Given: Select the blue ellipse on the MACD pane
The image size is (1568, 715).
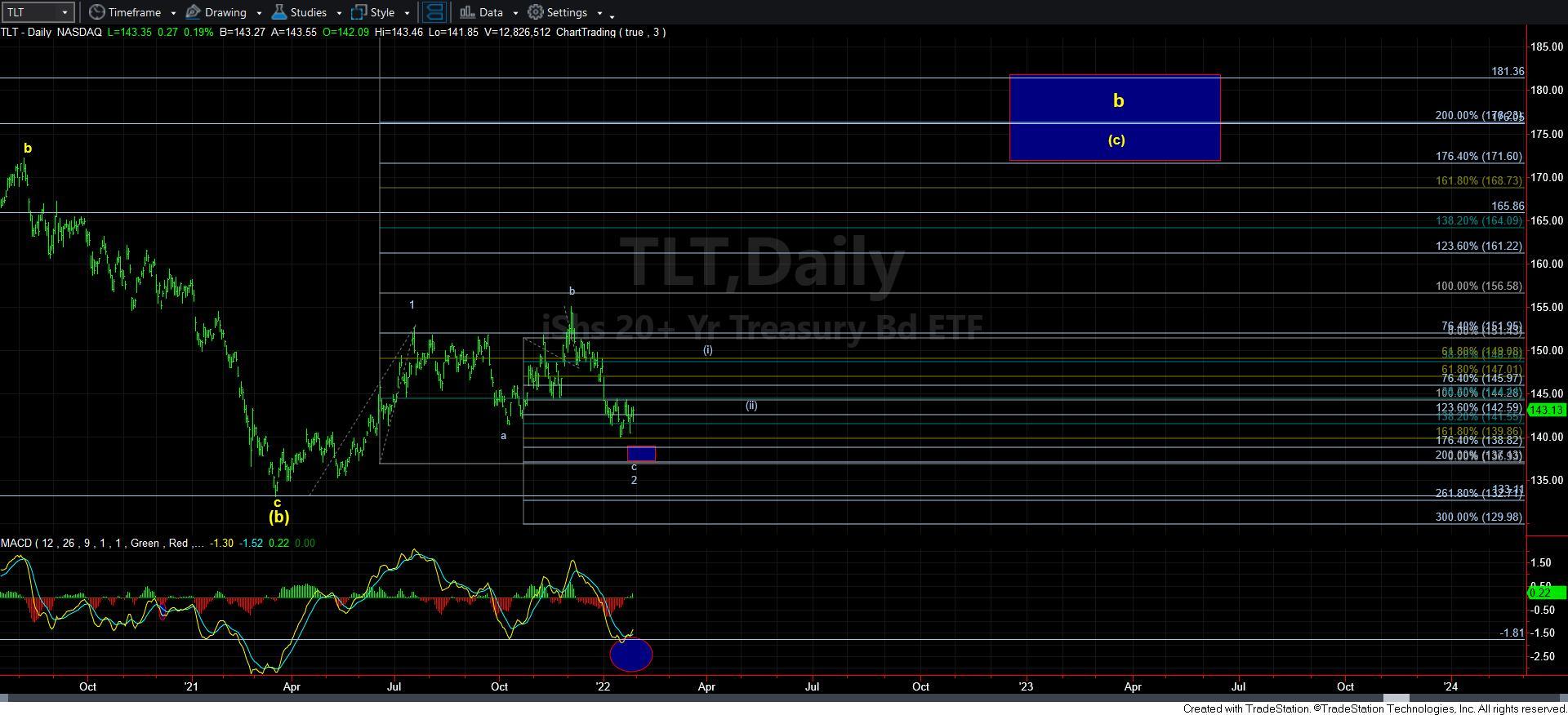Looking at the screenshot, I should click(631, 655).
